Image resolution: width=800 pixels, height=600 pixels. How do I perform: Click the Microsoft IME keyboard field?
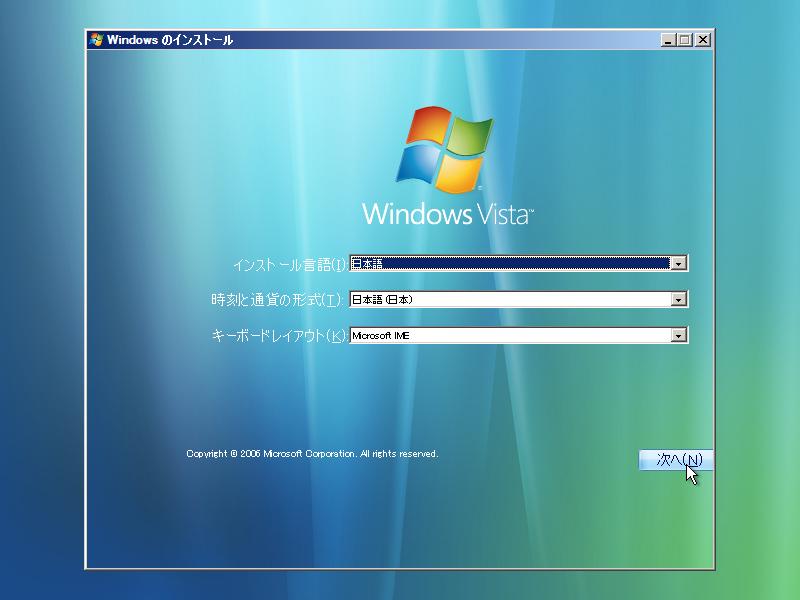click(x=510, y=335)
